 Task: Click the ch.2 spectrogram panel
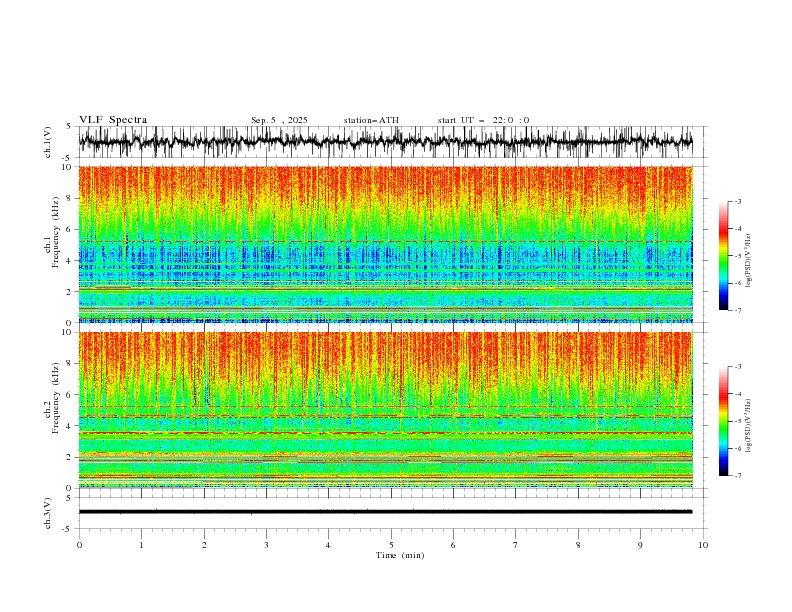click(x=386, y=410)
